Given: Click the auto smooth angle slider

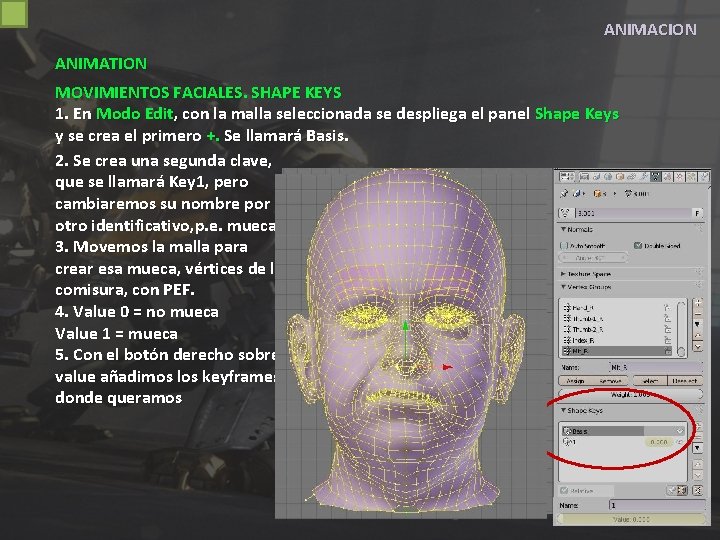Looking at the screenshot, I should click(x=593, y=258).
